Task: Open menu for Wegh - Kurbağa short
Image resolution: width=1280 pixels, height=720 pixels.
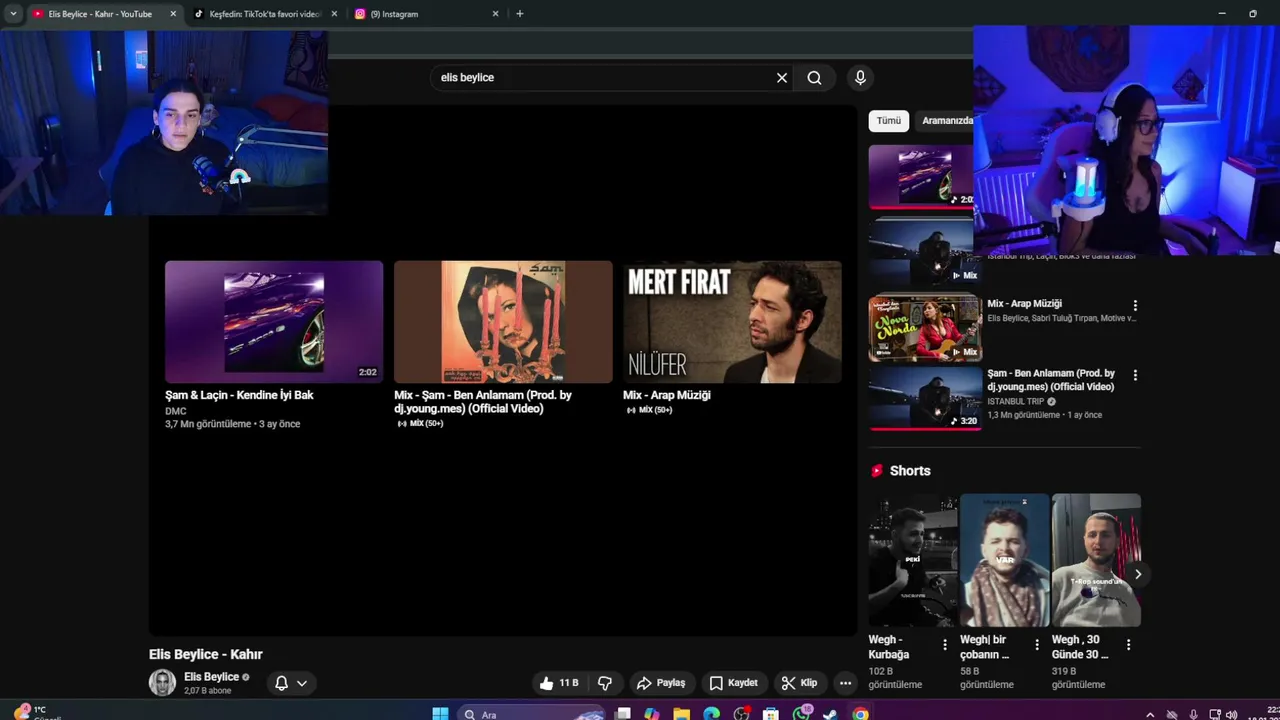Action: 944,645
